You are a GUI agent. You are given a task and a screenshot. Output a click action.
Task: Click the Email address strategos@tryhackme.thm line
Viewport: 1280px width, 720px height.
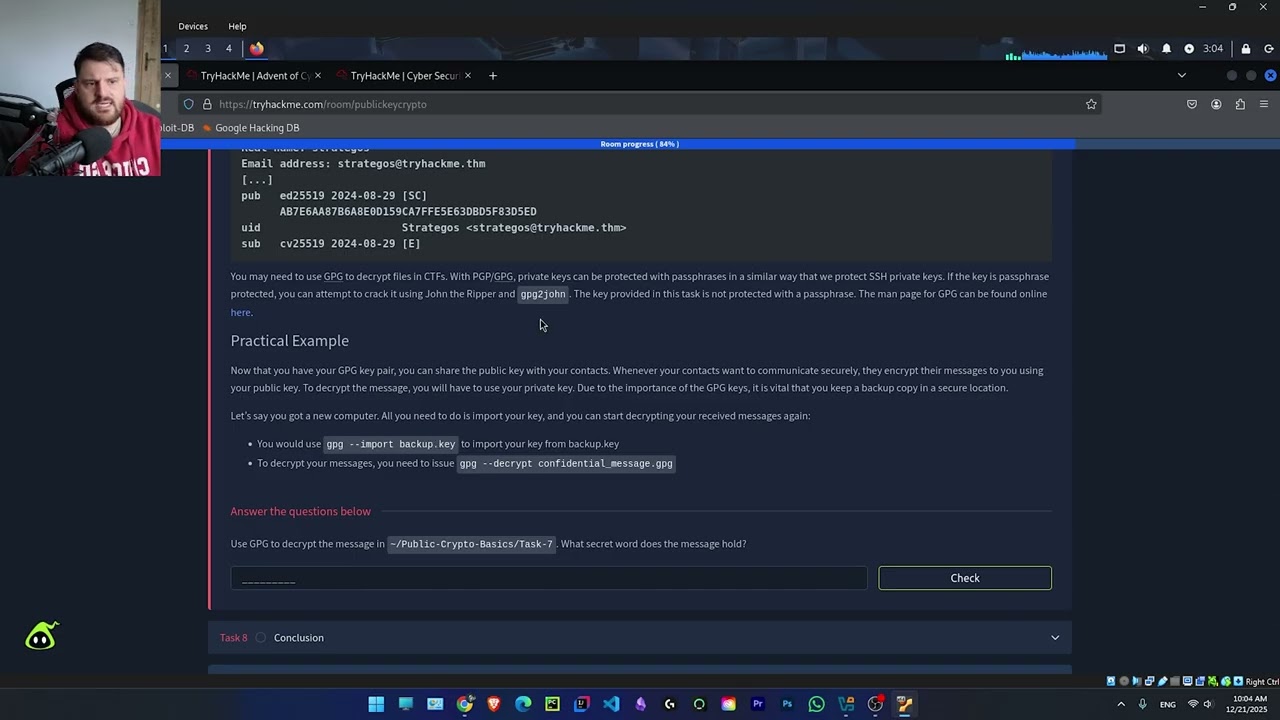pyautogui.click(x=363, y=164)
